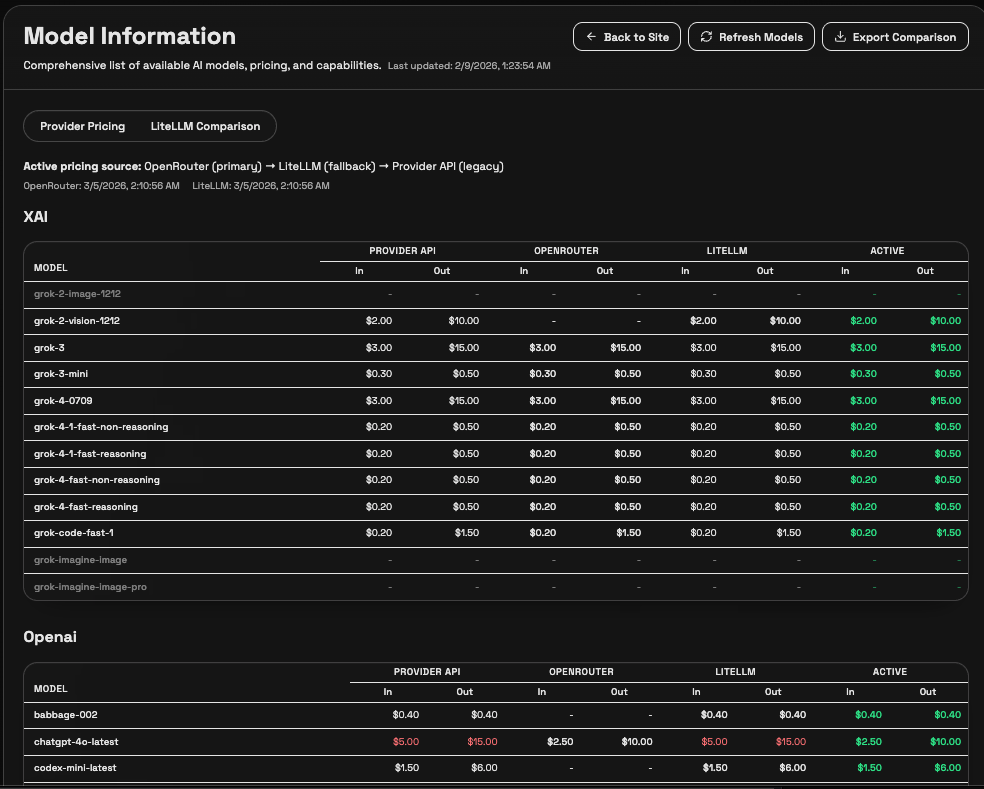Image resolution: width=984 pixels, height=789 pixels.
Task: Switch to the LiteLLM Comparison tab
Action: point(205,126)
